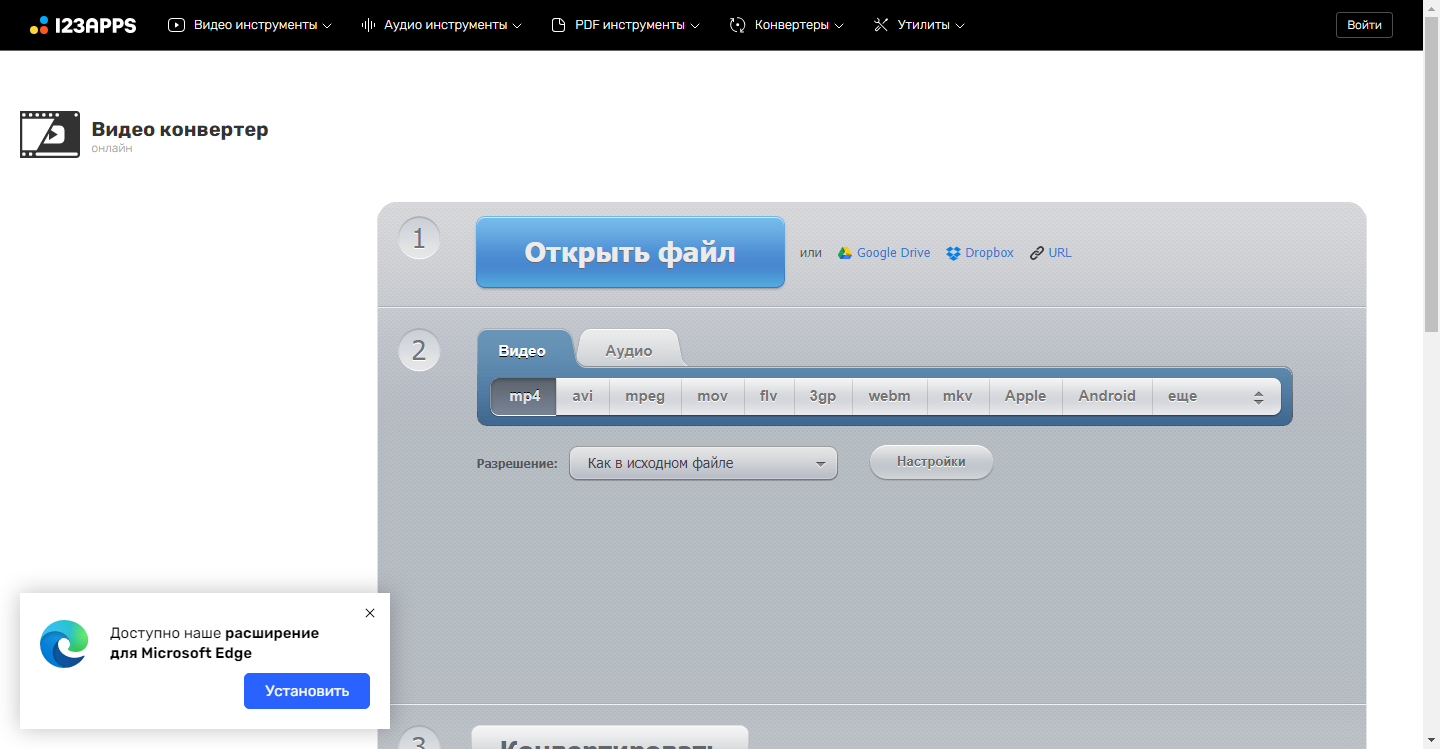Click the Открыть файл button

click(630, 253)
